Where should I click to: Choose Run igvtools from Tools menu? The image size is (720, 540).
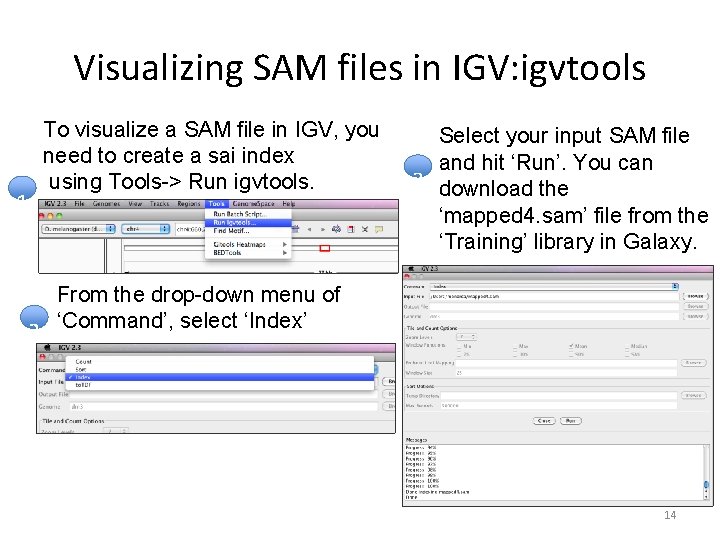(248, 222)
